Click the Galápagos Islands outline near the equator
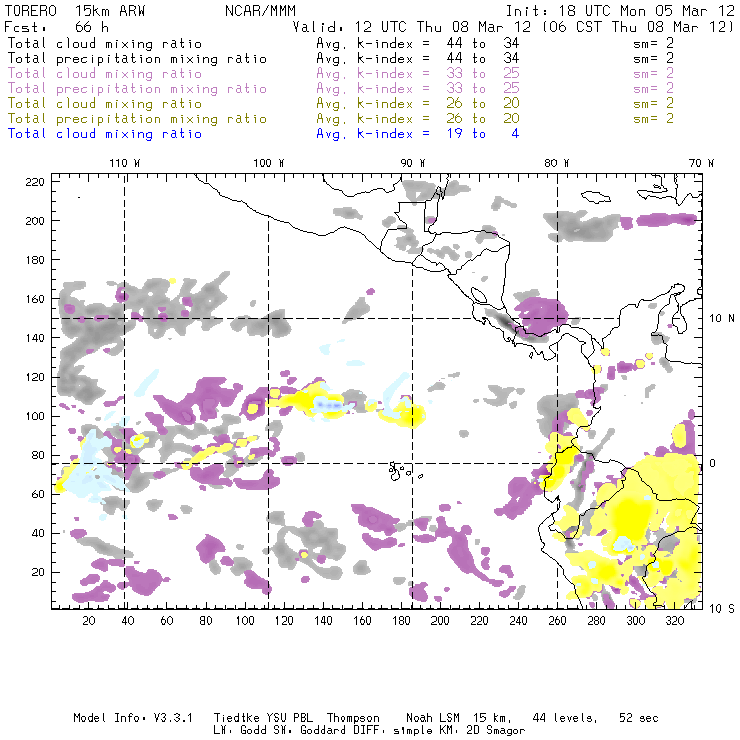This screenshot has height=740, width=740. (404, 471)
